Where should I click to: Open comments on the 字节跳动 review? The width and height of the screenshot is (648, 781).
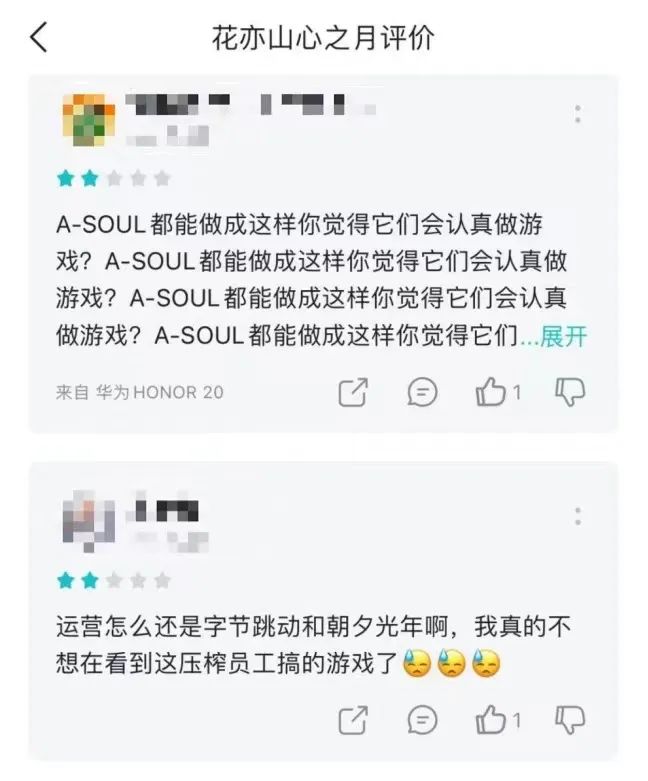(422, 720)
